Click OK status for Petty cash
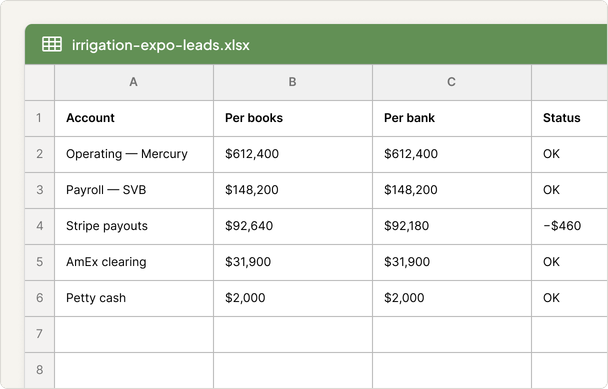Image resolution: width=608 pixels, height=389 pixels. (x=570, y=299)
